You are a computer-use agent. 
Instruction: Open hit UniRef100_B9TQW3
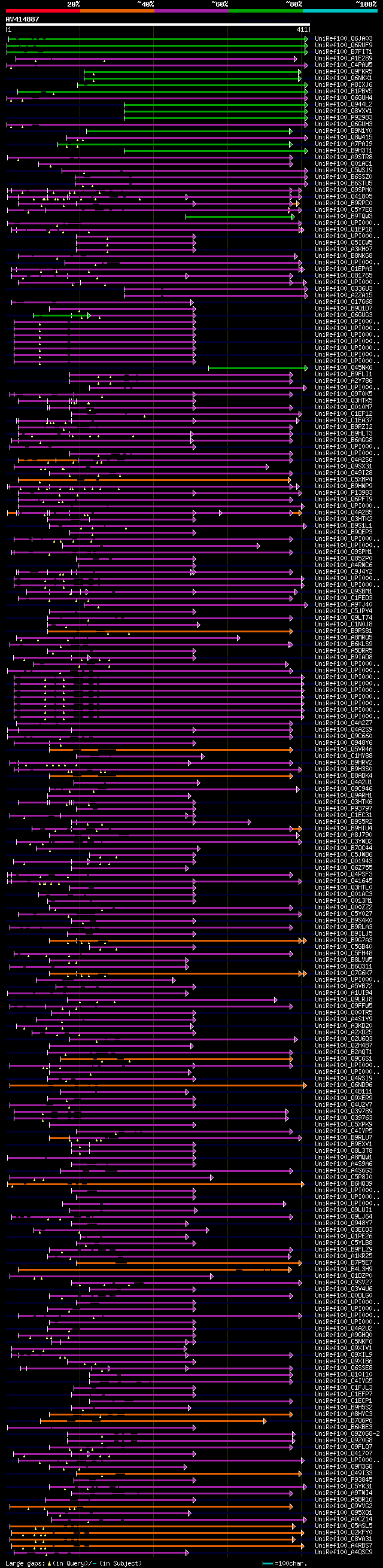tap(344, 217)
